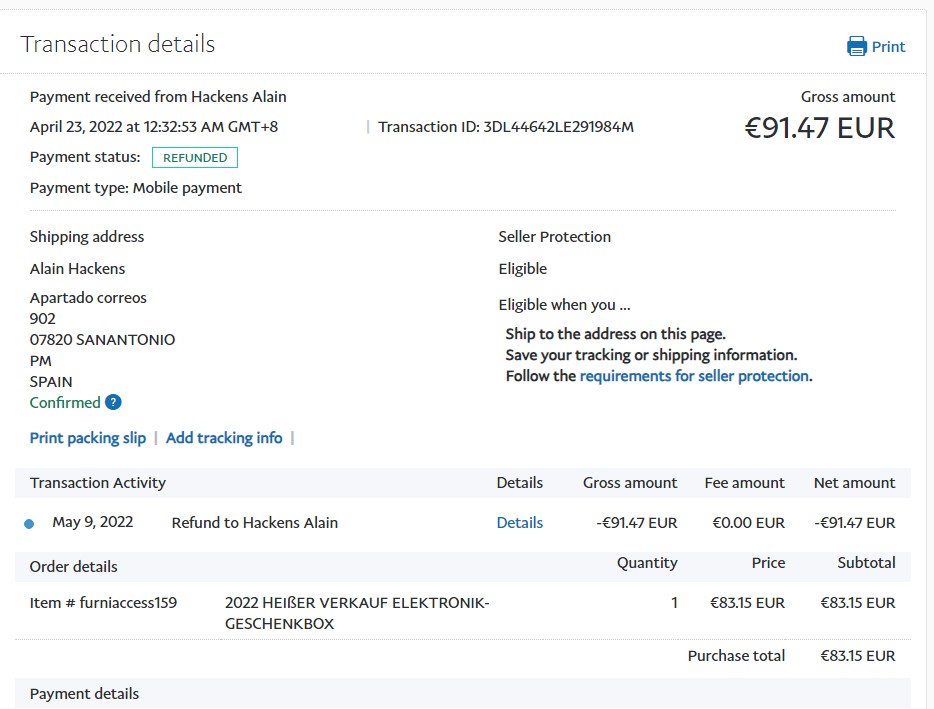Viewport: 934px width, 709px height.
Task: Click the Order details section header
Action: point(74,567)
